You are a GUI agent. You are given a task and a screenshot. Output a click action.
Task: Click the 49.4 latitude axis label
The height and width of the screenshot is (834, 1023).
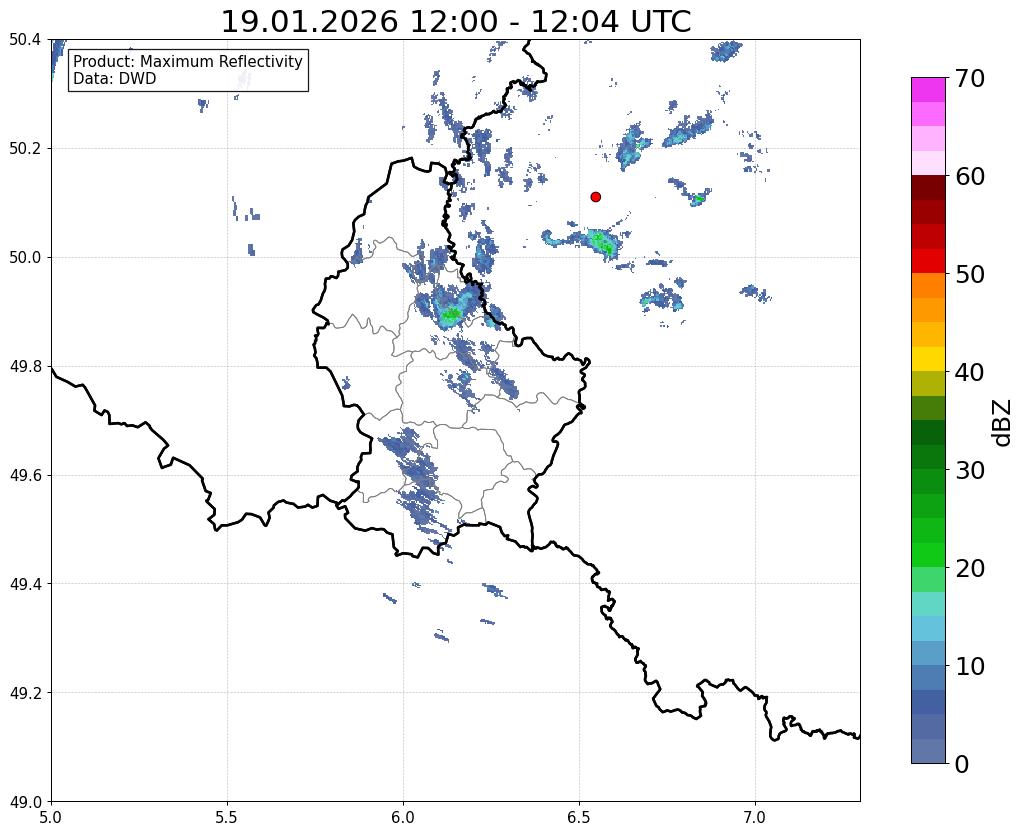tap(25, 584)
